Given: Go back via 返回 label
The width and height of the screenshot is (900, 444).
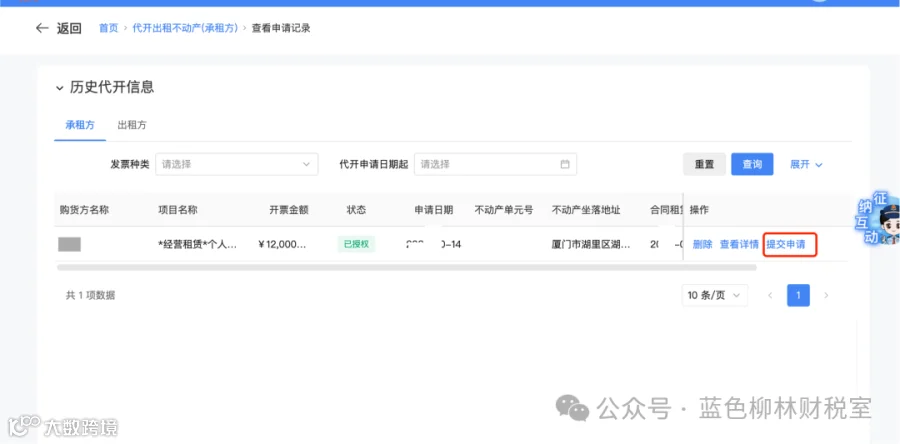Looking at the screenshot, I should [x=69, y=28].
